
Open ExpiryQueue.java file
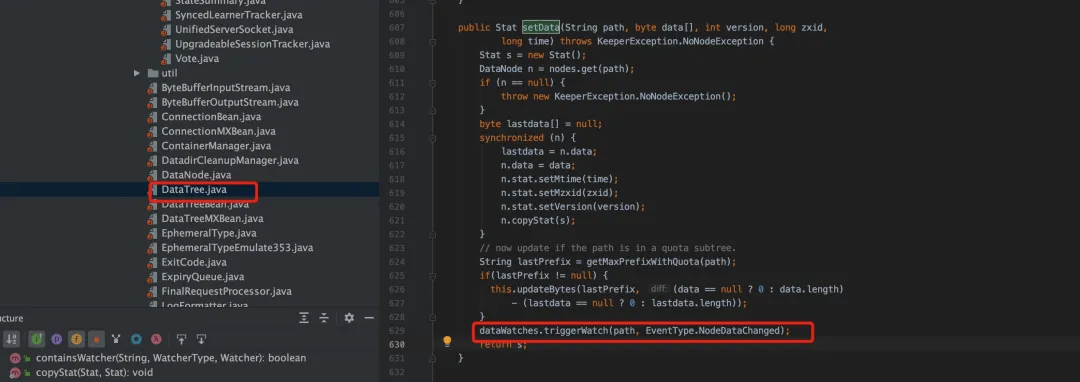coord(202,277)
